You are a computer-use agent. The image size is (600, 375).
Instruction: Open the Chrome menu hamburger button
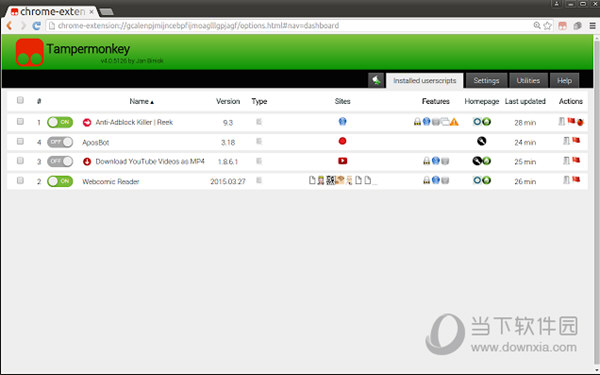592,26
